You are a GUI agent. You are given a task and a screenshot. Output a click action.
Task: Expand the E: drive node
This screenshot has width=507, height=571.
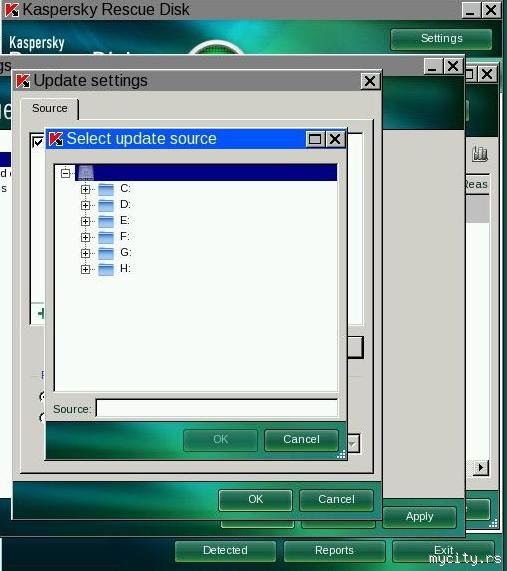click(85, 221)
